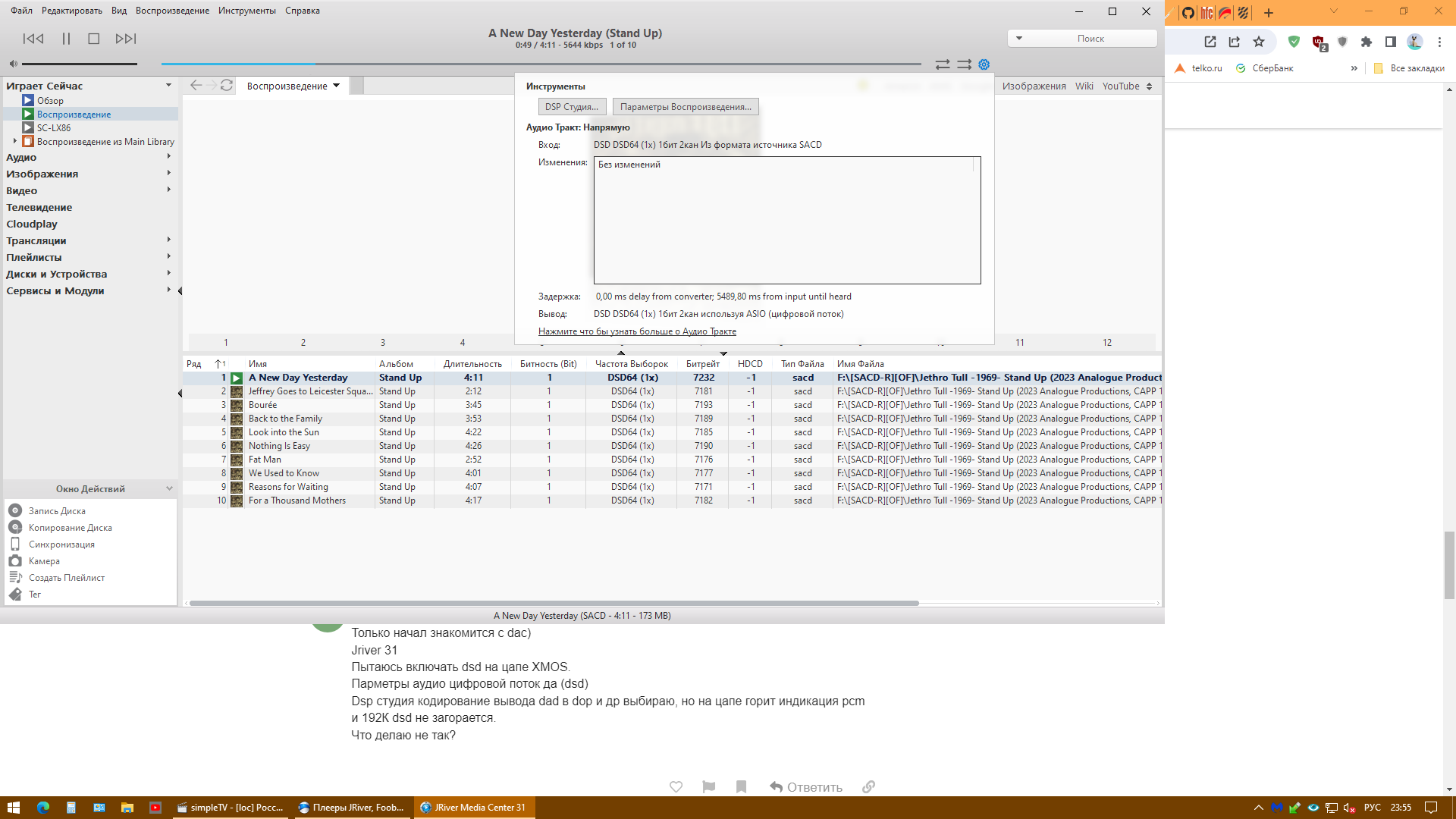Mute using the volume speaker icon
Screen dimensions: 1456x819
pyautogui.click(x=13, y=64)
